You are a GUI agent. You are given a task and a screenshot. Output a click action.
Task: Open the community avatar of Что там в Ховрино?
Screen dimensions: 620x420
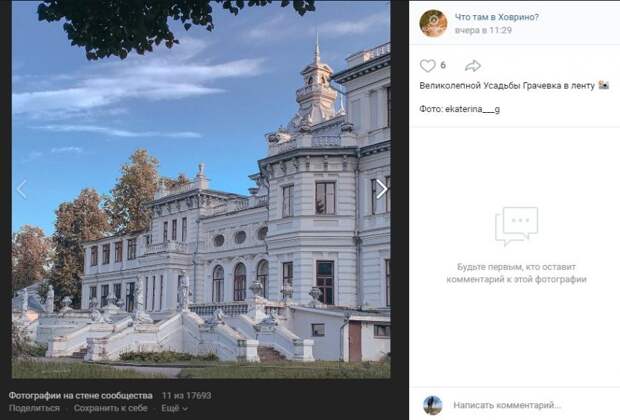(x=433, y=23)
